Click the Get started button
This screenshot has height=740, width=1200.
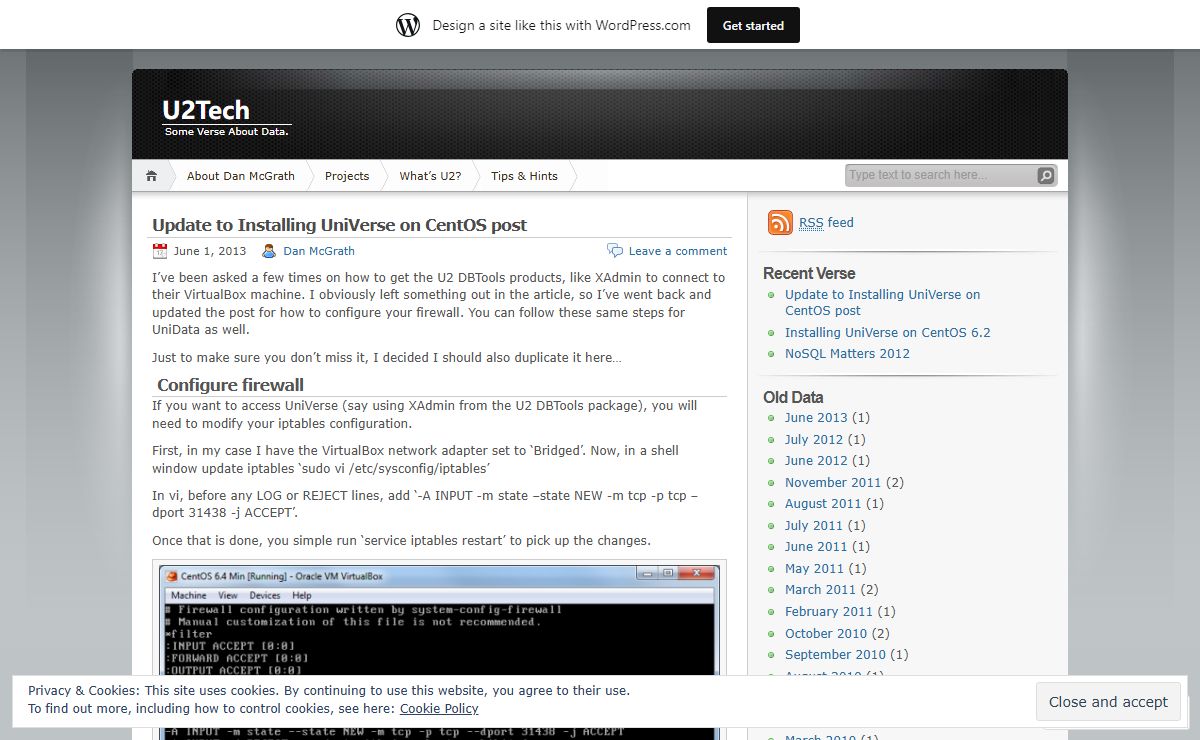pyautogui.click(x=753, y=25)
